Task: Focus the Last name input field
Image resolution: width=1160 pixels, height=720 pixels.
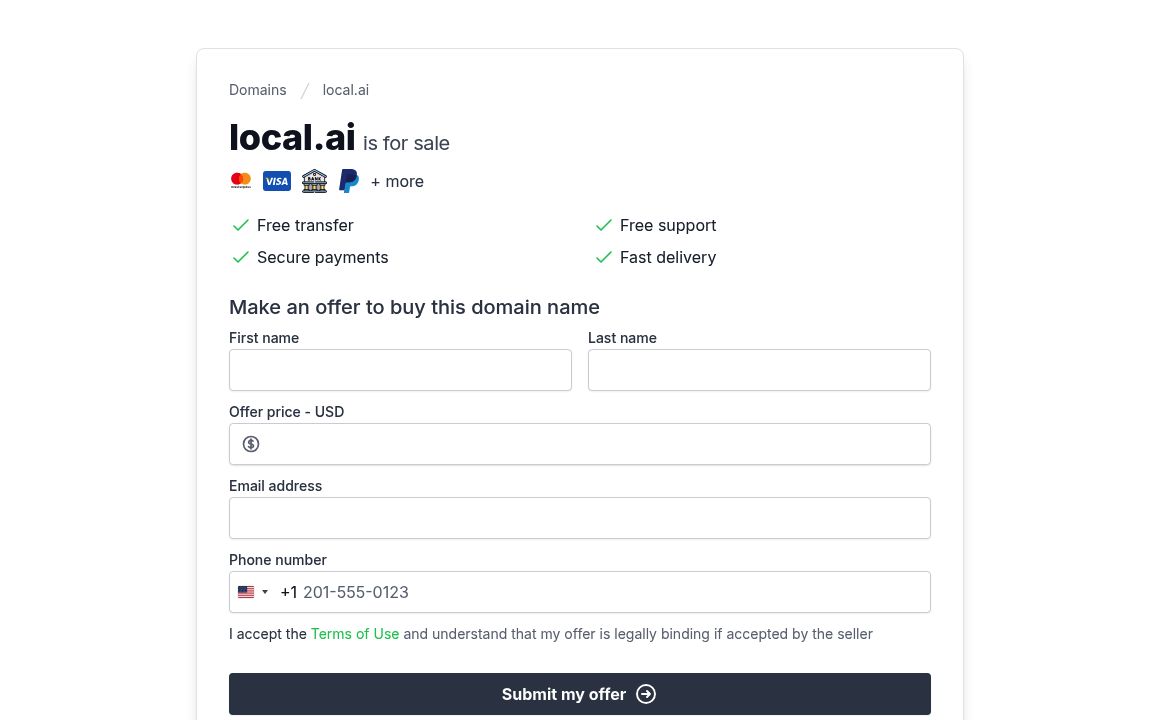Action: (759, 370)
